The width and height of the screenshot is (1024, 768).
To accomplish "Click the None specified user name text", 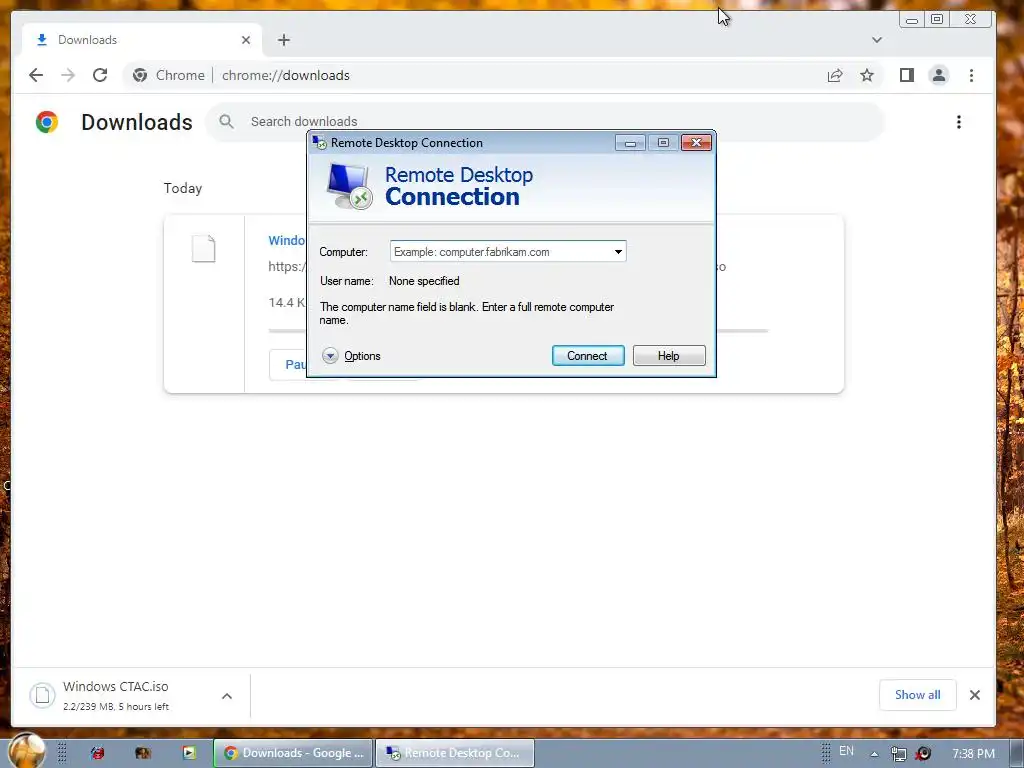I will coord(424,281).
